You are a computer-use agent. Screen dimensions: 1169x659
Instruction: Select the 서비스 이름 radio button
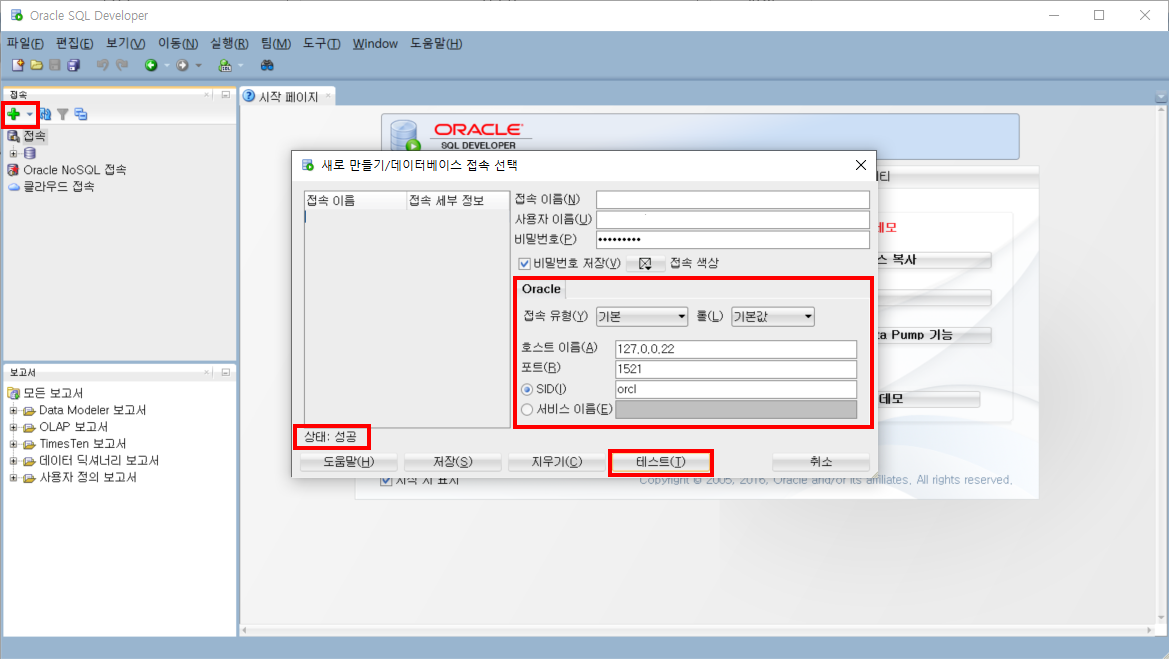tap(527, 409)
